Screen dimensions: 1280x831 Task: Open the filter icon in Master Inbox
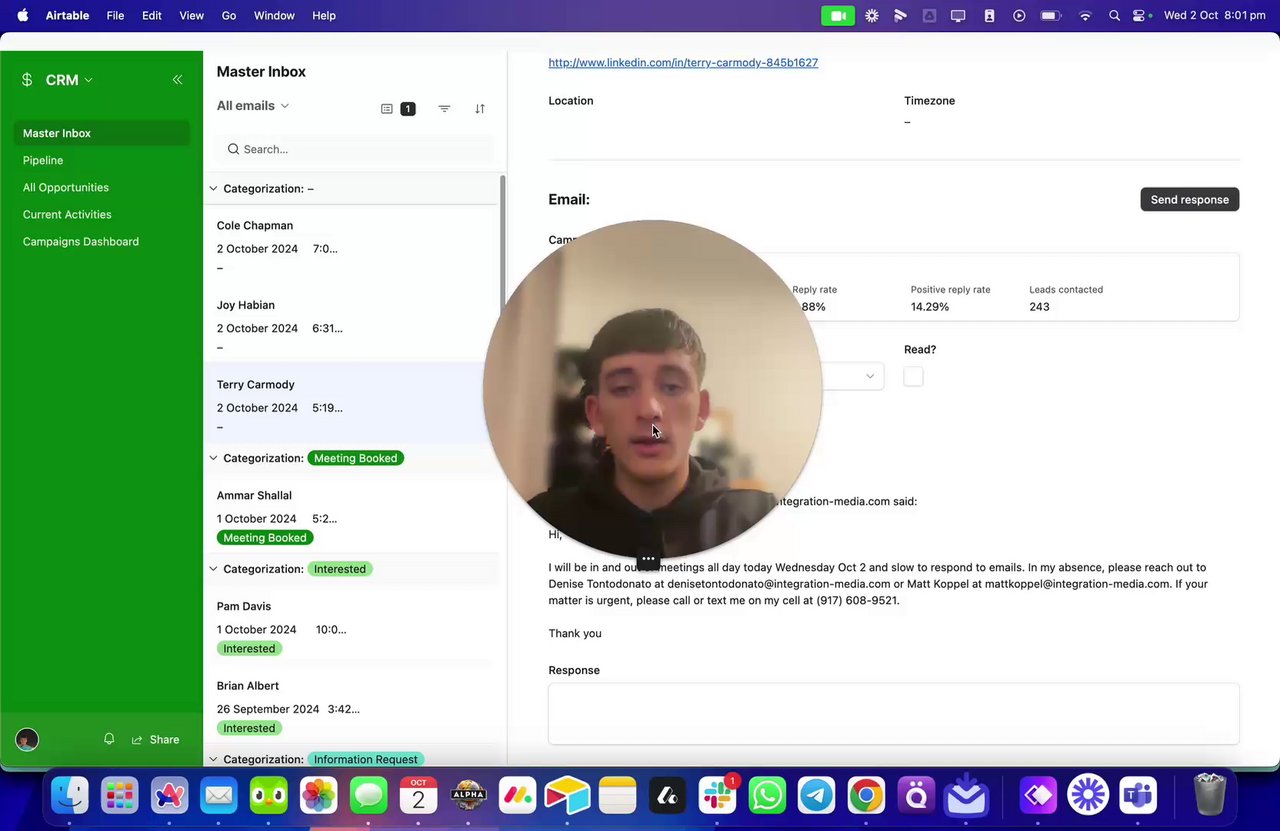point(444,108)
